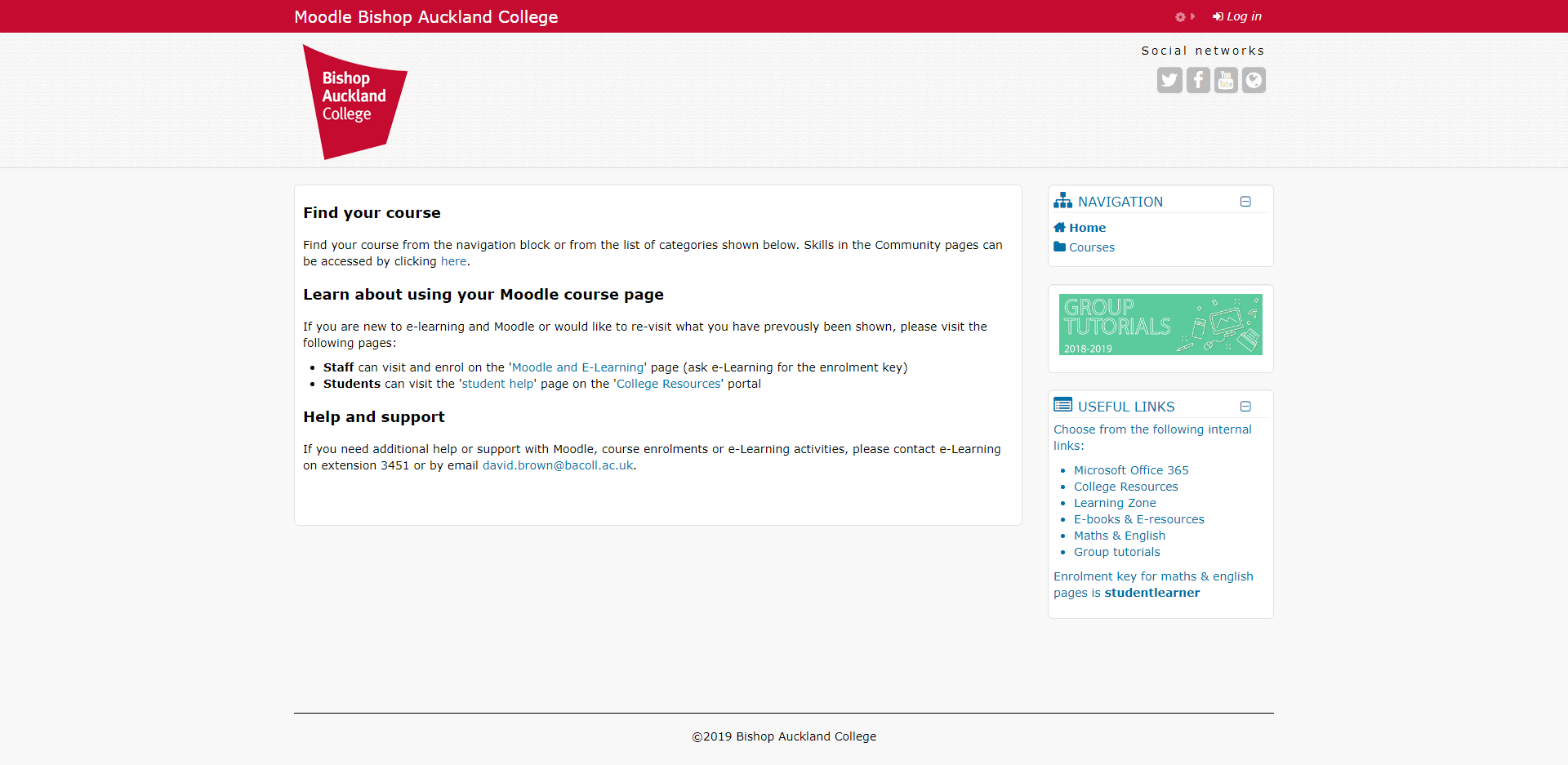This screenshot has width=1568, height=765.
Task: Click the Bishop Auckland College logo
Action: pyautogui.click(x=355, y=102)
